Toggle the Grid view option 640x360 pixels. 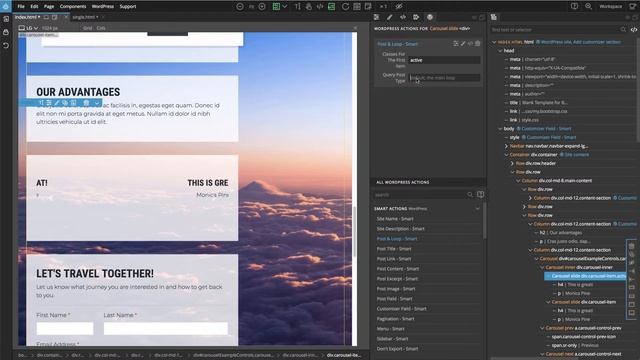click(87, 28)
